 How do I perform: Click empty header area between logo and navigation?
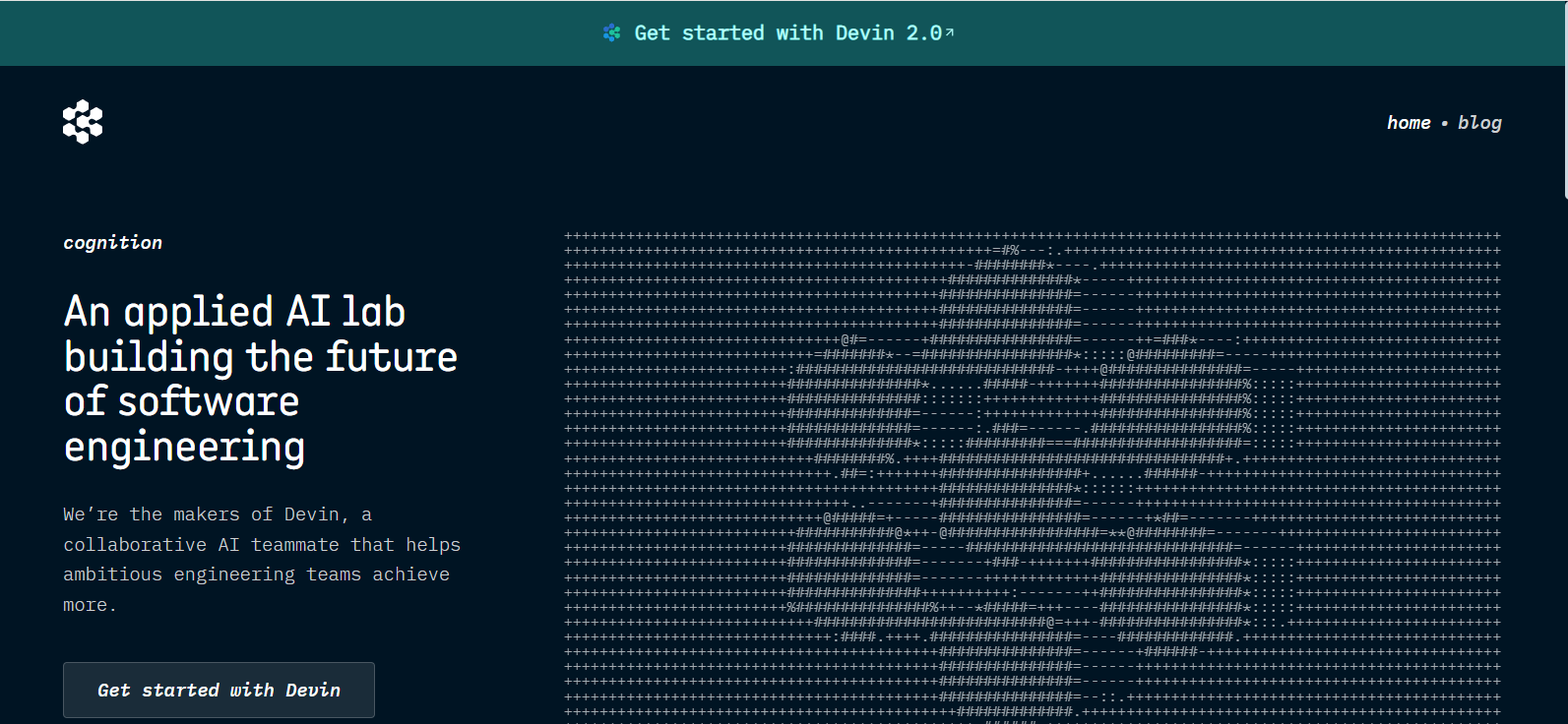[x=738, y=123]
